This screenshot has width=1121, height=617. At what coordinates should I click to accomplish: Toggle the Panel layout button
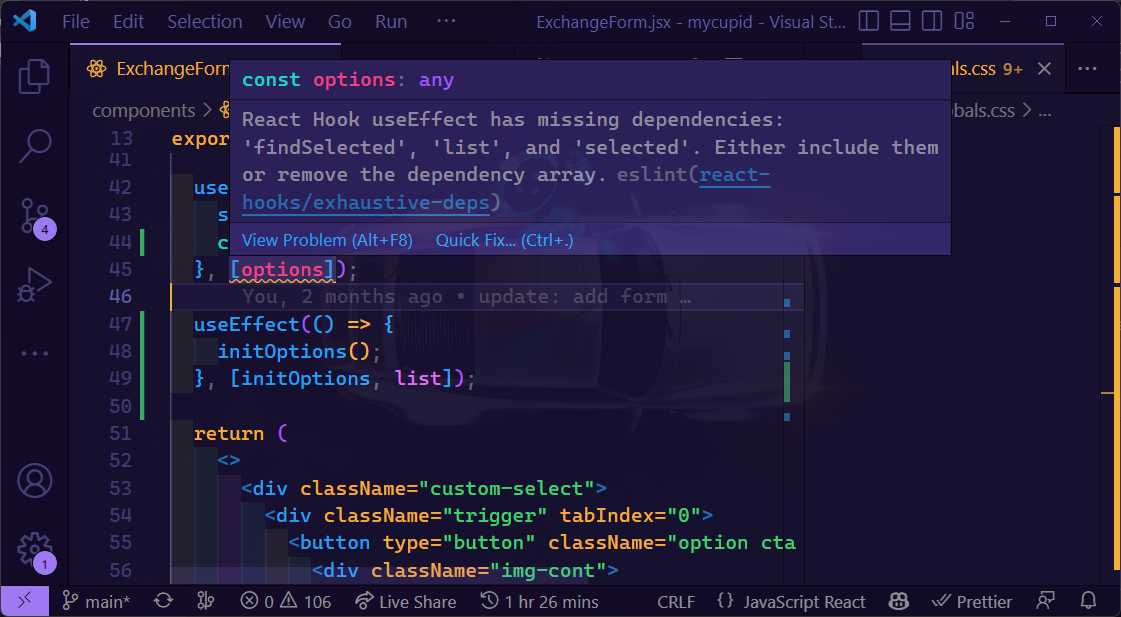point(901,20)
